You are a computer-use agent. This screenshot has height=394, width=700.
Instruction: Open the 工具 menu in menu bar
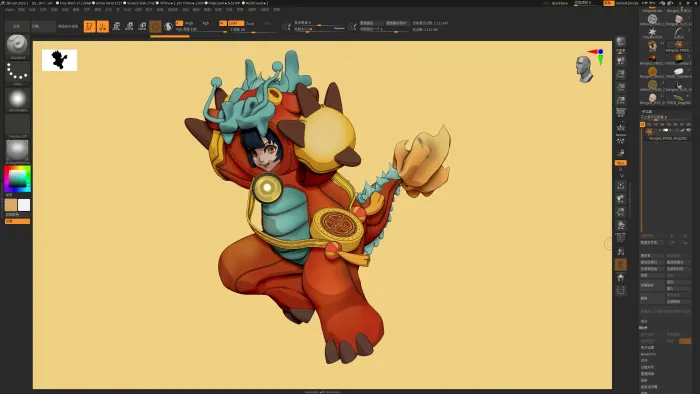[229, 9]
